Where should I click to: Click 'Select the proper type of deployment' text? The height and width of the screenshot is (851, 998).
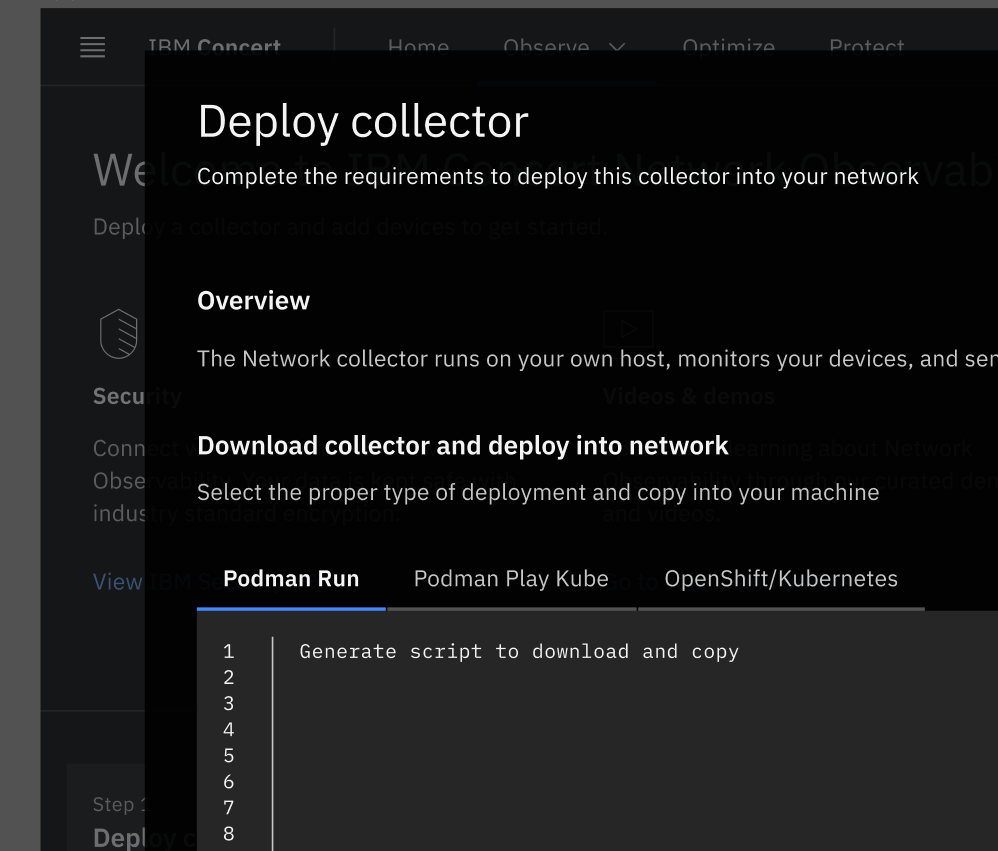click(538, 493)
